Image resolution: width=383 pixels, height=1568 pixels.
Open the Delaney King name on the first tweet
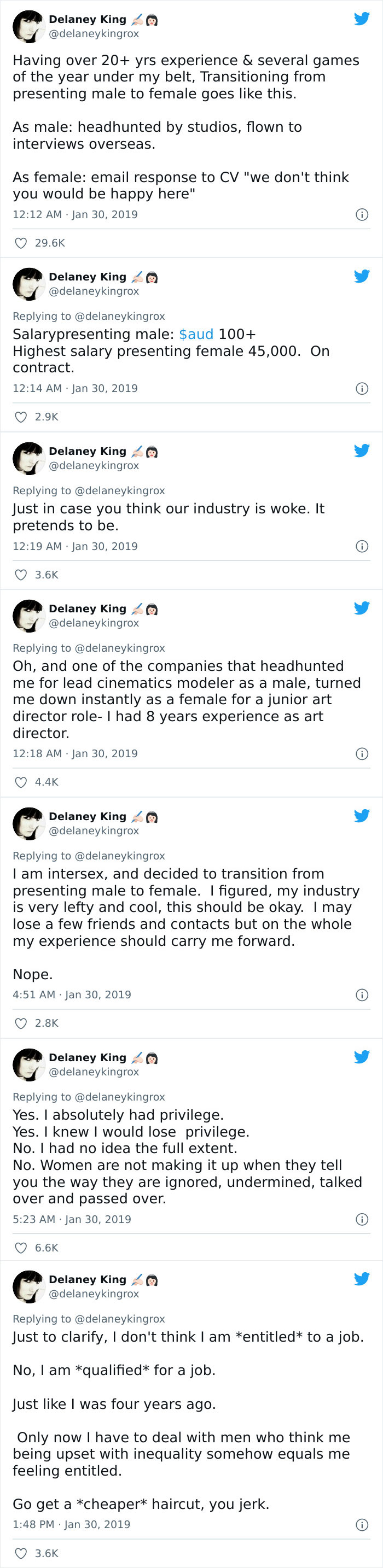[x=87, y=20]
